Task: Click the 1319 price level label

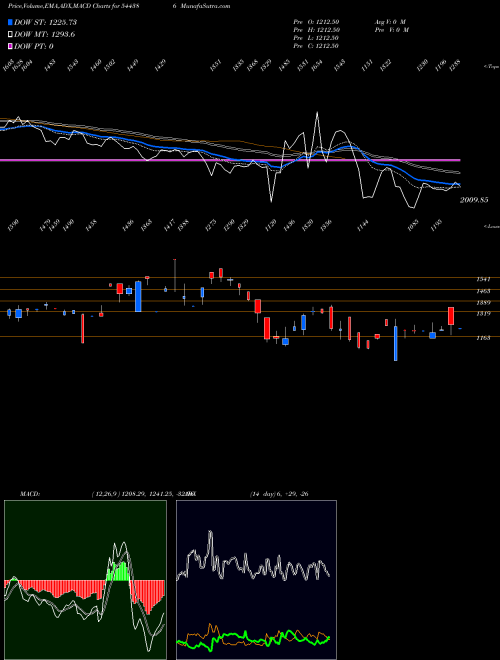Action: [483, 314]
